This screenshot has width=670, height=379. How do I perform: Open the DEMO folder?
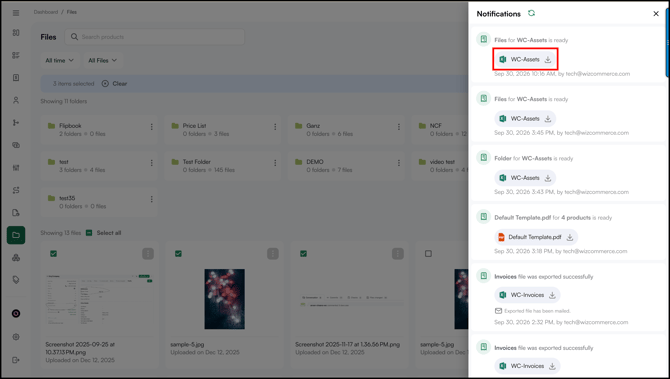coord(346,165)
